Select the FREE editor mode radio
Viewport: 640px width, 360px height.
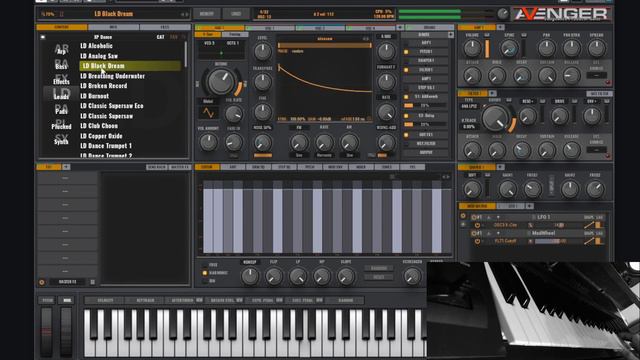[x=205, y=265]
